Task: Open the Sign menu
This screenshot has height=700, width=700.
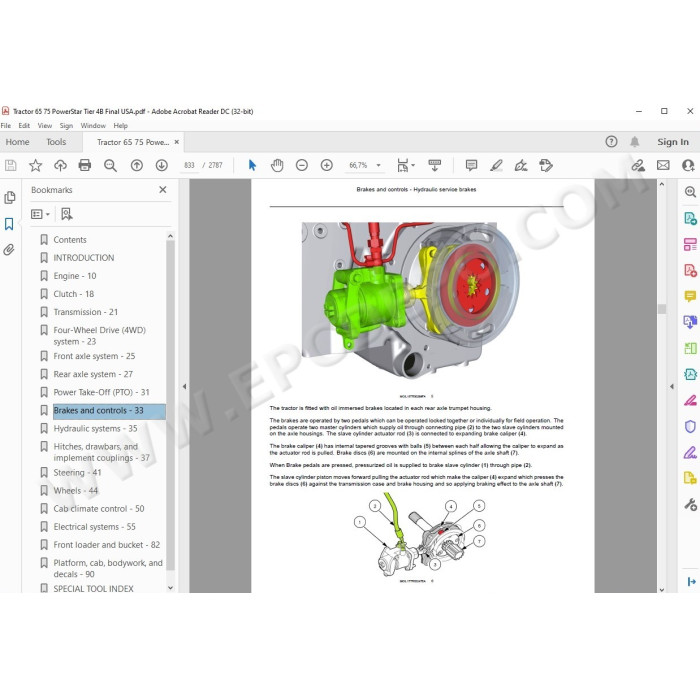Action: tap(66, 126)
